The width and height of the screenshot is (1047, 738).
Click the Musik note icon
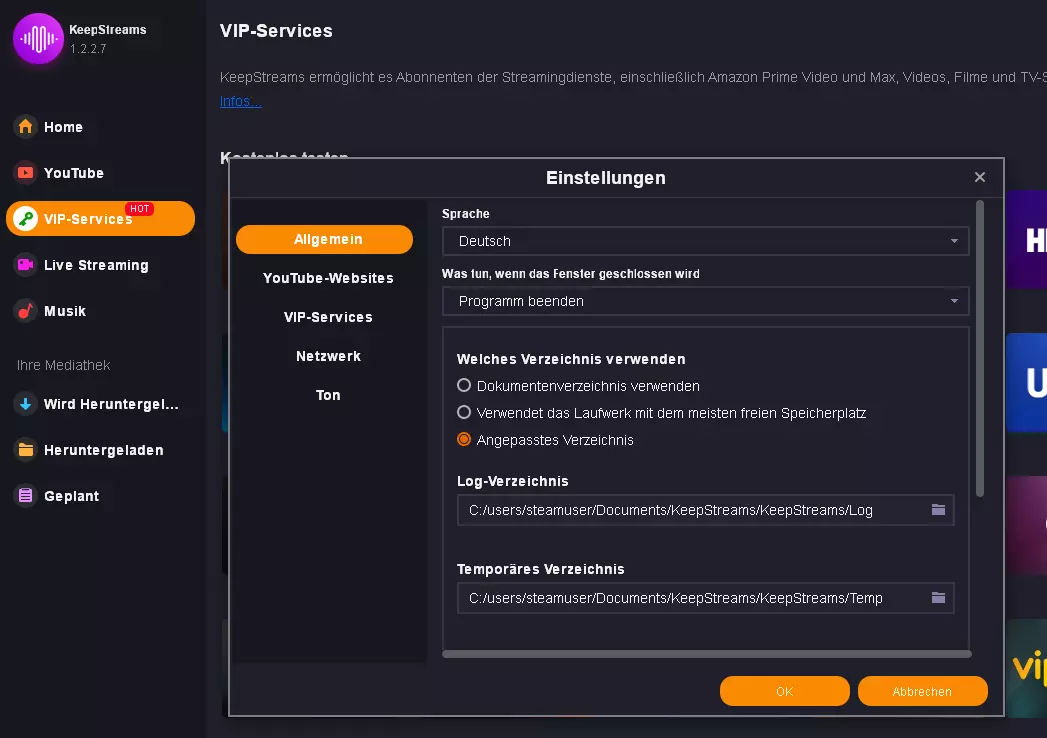pos(25,311)
